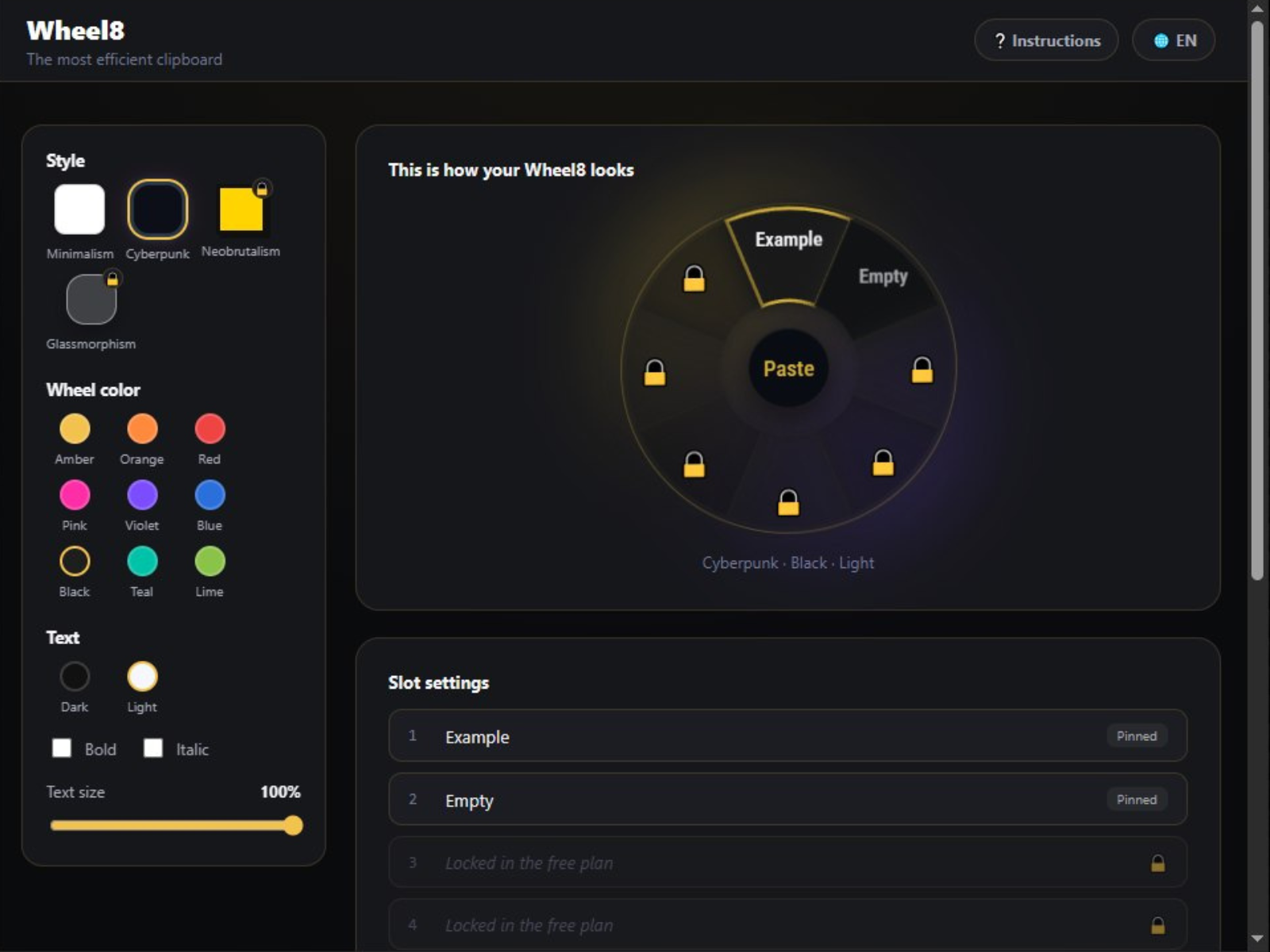Open the Instructions help
This screenshot has width=1270, height=952.
click(1046, 40)
